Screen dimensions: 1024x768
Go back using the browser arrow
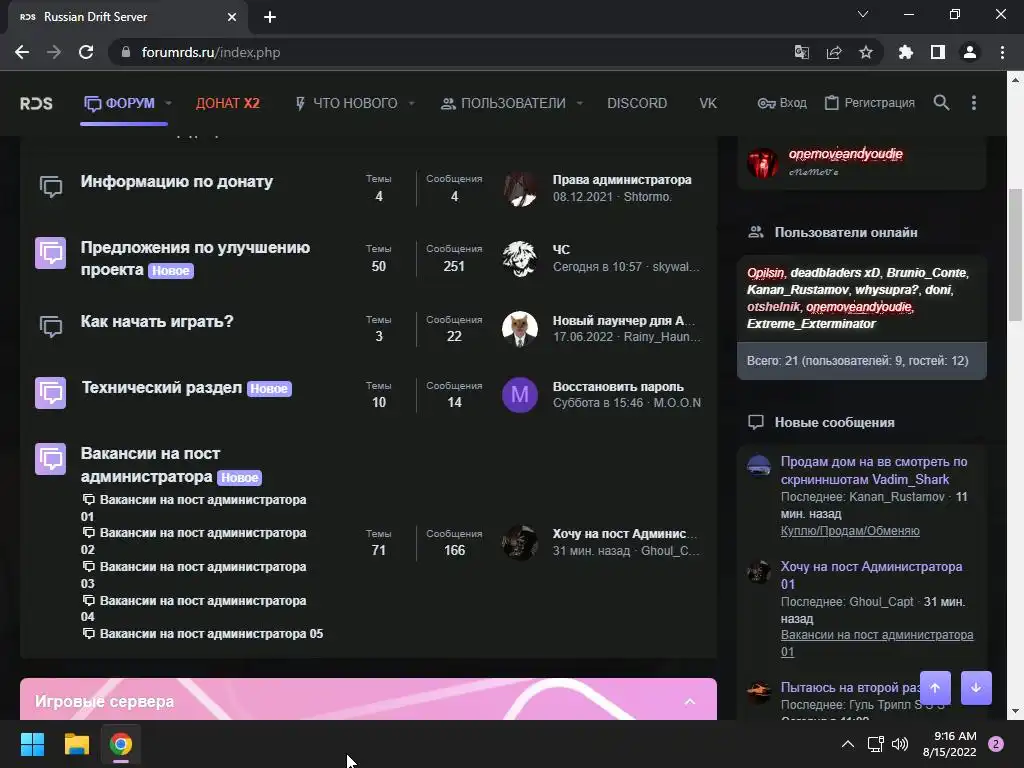[22, 52]
